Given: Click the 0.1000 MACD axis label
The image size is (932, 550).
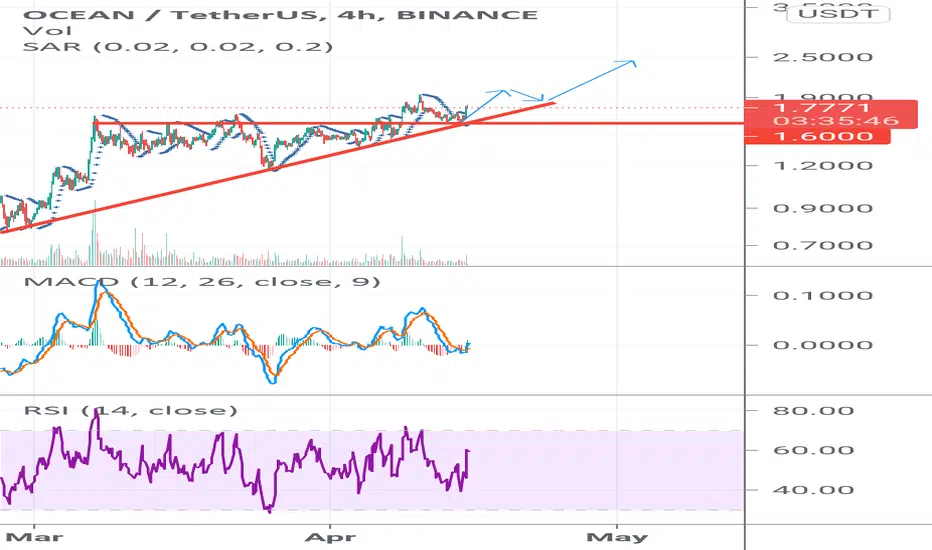Looking at the screenshot, I should (x=823, y=296).
